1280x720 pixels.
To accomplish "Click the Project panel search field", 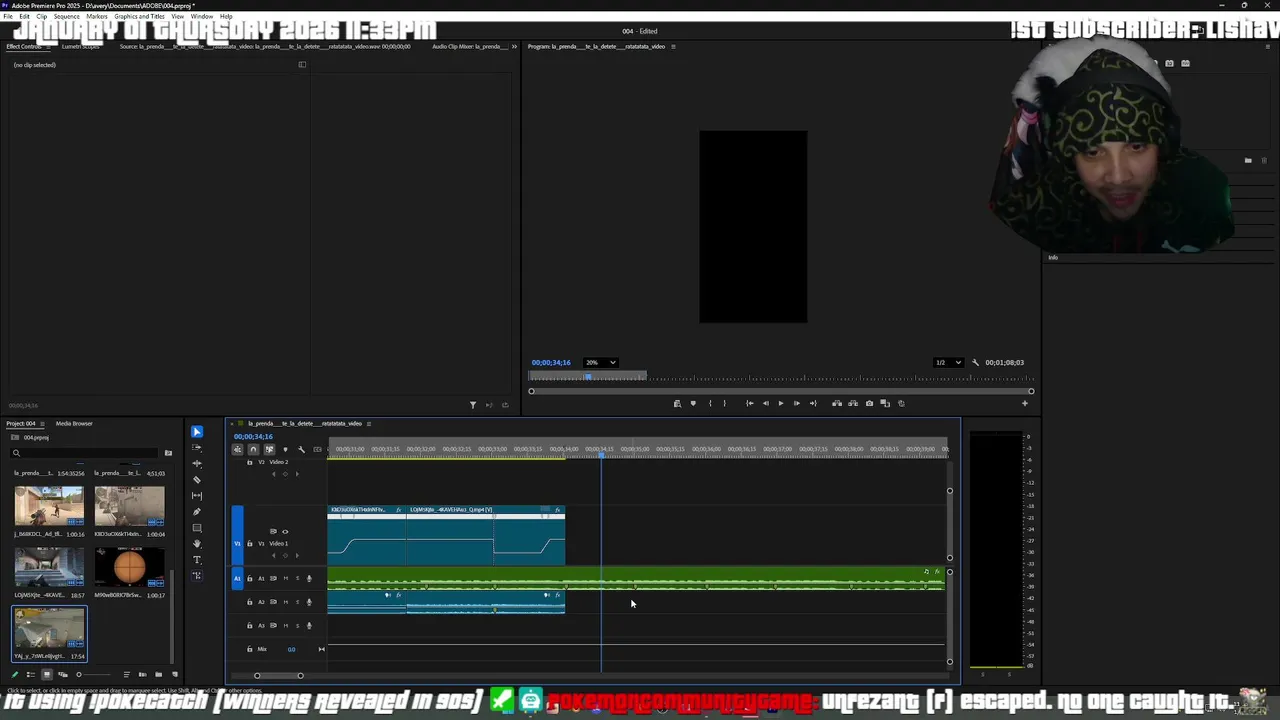I will click(85, 453).
